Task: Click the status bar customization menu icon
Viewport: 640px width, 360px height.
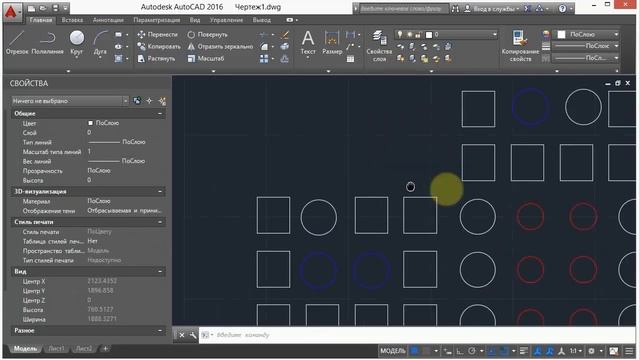Action: (x=629, y=351)
